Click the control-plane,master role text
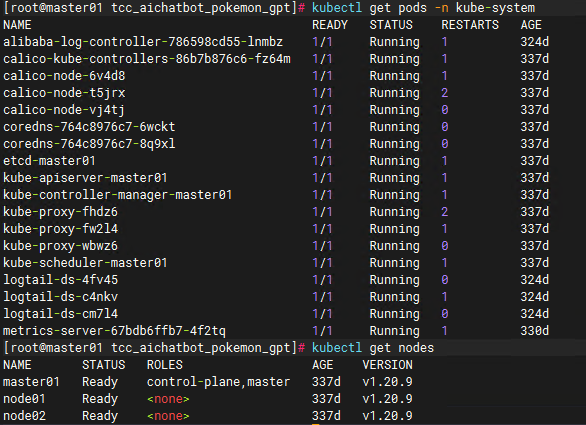The height and width of the screenshot is (425, 586). (x=218, y=382)
